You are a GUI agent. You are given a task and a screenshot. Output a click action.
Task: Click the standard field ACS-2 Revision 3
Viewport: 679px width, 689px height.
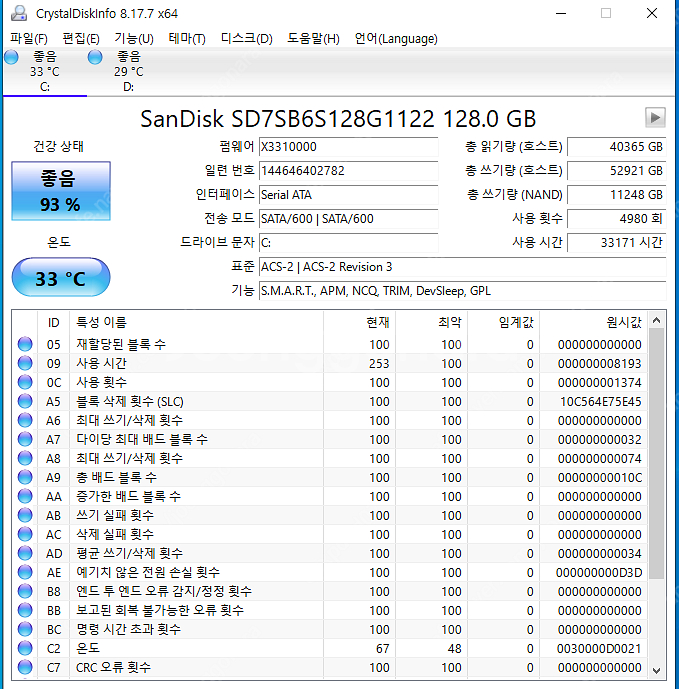click(x=462, y=267)
